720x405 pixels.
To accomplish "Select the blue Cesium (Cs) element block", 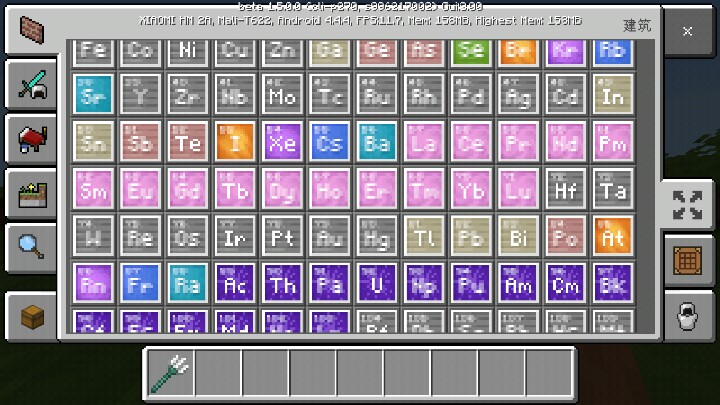I will (x=329, y=141).
